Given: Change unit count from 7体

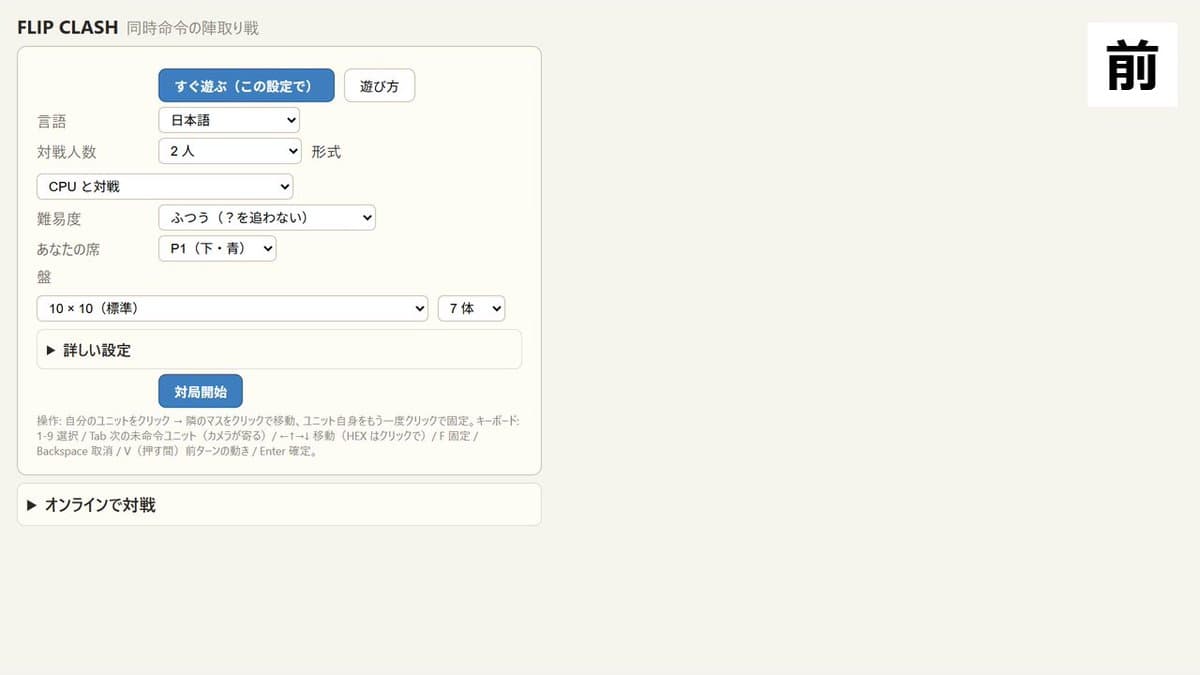Looking at the screenshot, I should 472,308.
